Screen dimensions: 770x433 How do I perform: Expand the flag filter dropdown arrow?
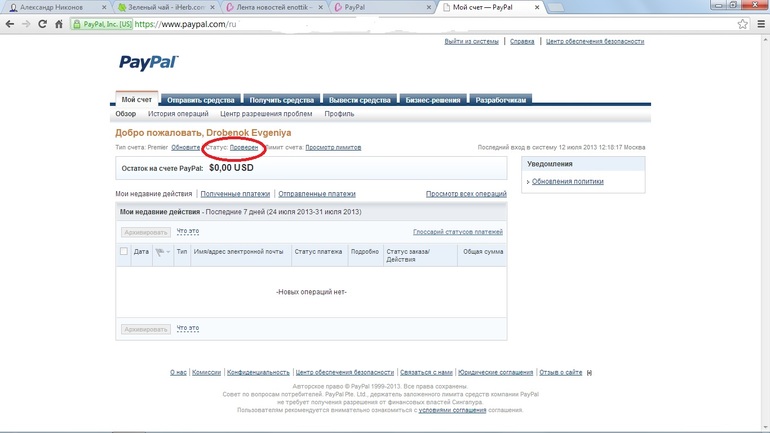click(x=168, y=252)
